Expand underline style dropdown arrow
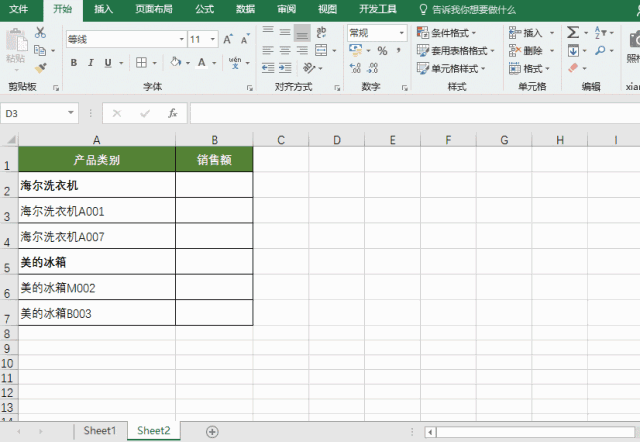Viewport: 640px width, 442px height. pos(121,63)
